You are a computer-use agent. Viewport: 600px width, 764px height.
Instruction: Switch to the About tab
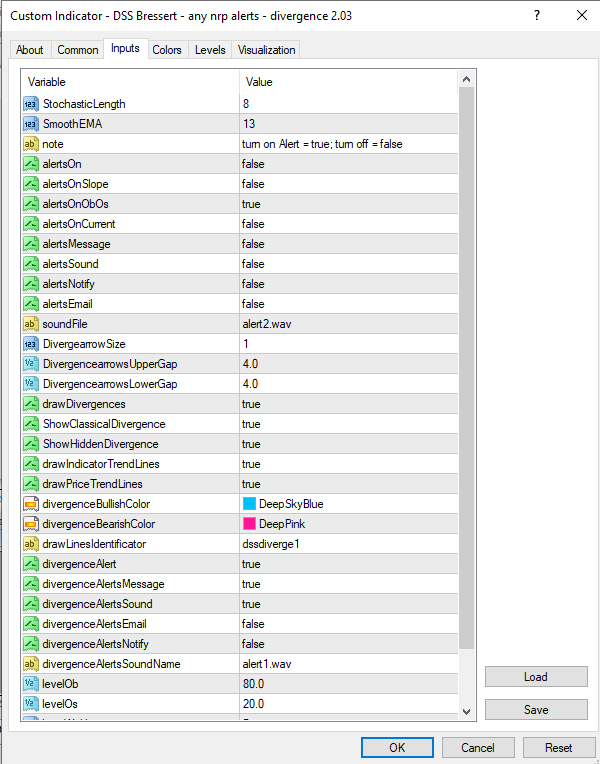tap(30, 50)
